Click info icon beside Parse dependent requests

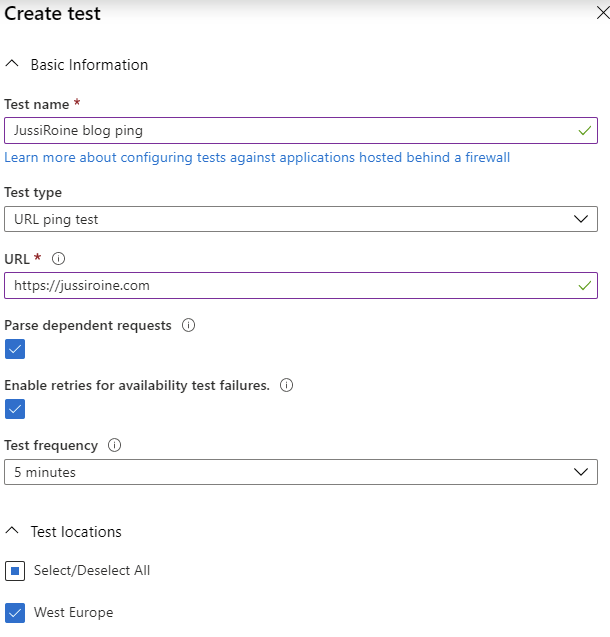tap(188, 325)
